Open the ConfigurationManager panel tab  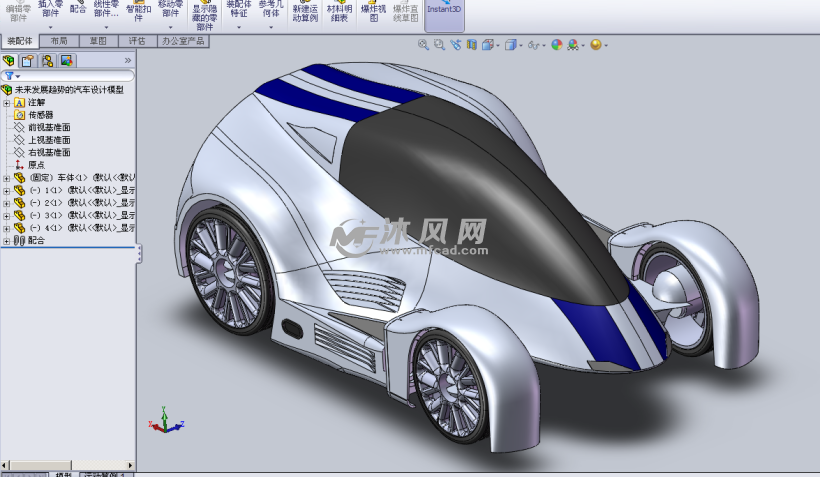point(47,61)
